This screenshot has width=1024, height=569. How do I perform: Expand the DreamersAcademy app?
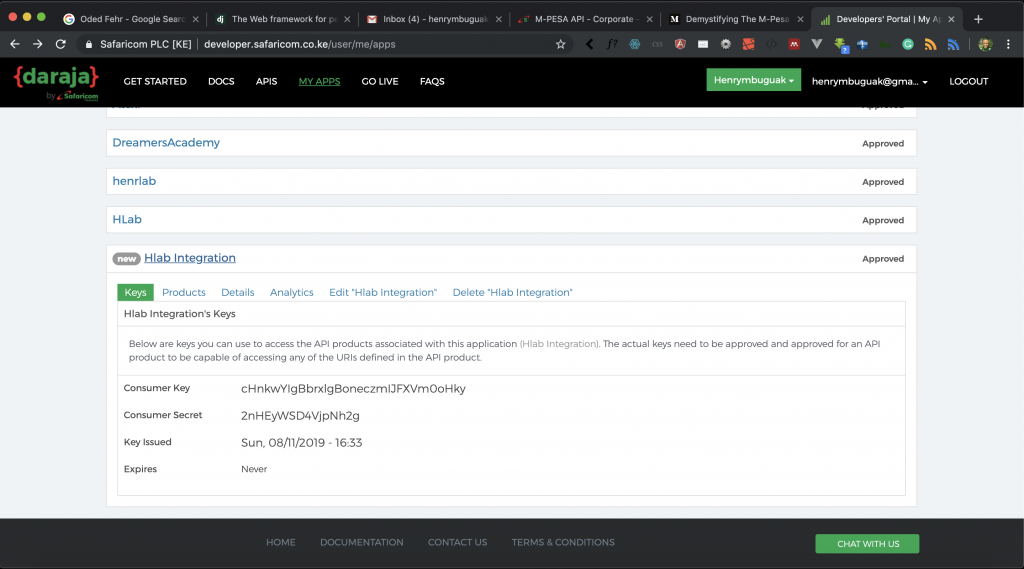click(x=166, y=142)
